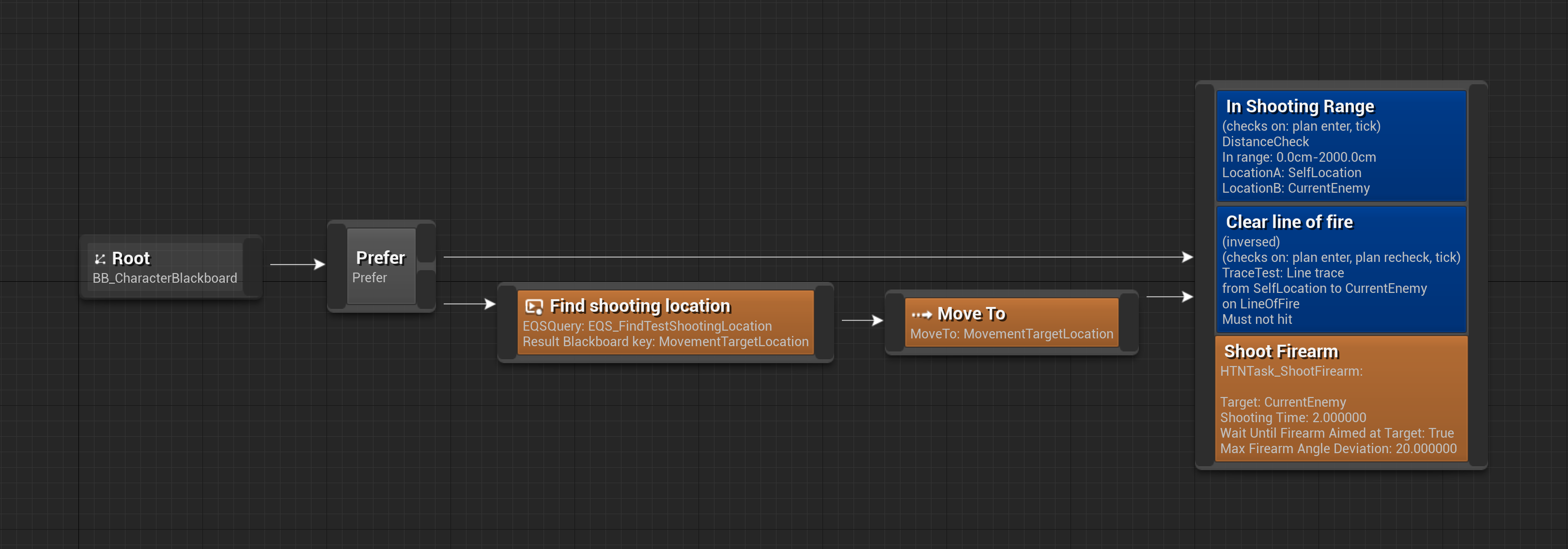Select the Find shooting location task node
1568x549 pixels.
tap(665, 322)
